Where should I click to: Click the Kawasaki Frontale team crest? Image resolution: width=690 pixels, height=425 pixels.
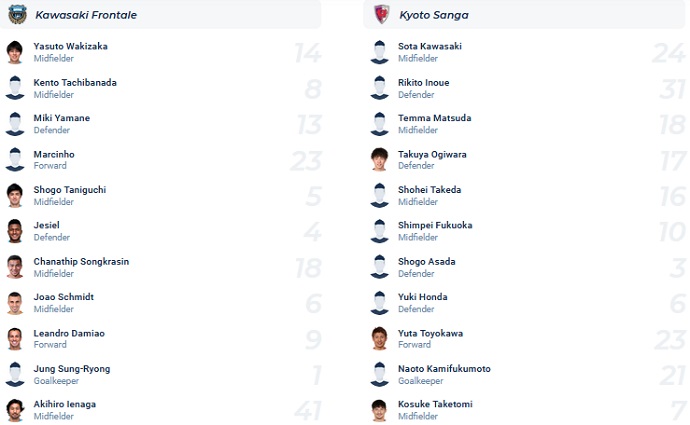[17, 15]
